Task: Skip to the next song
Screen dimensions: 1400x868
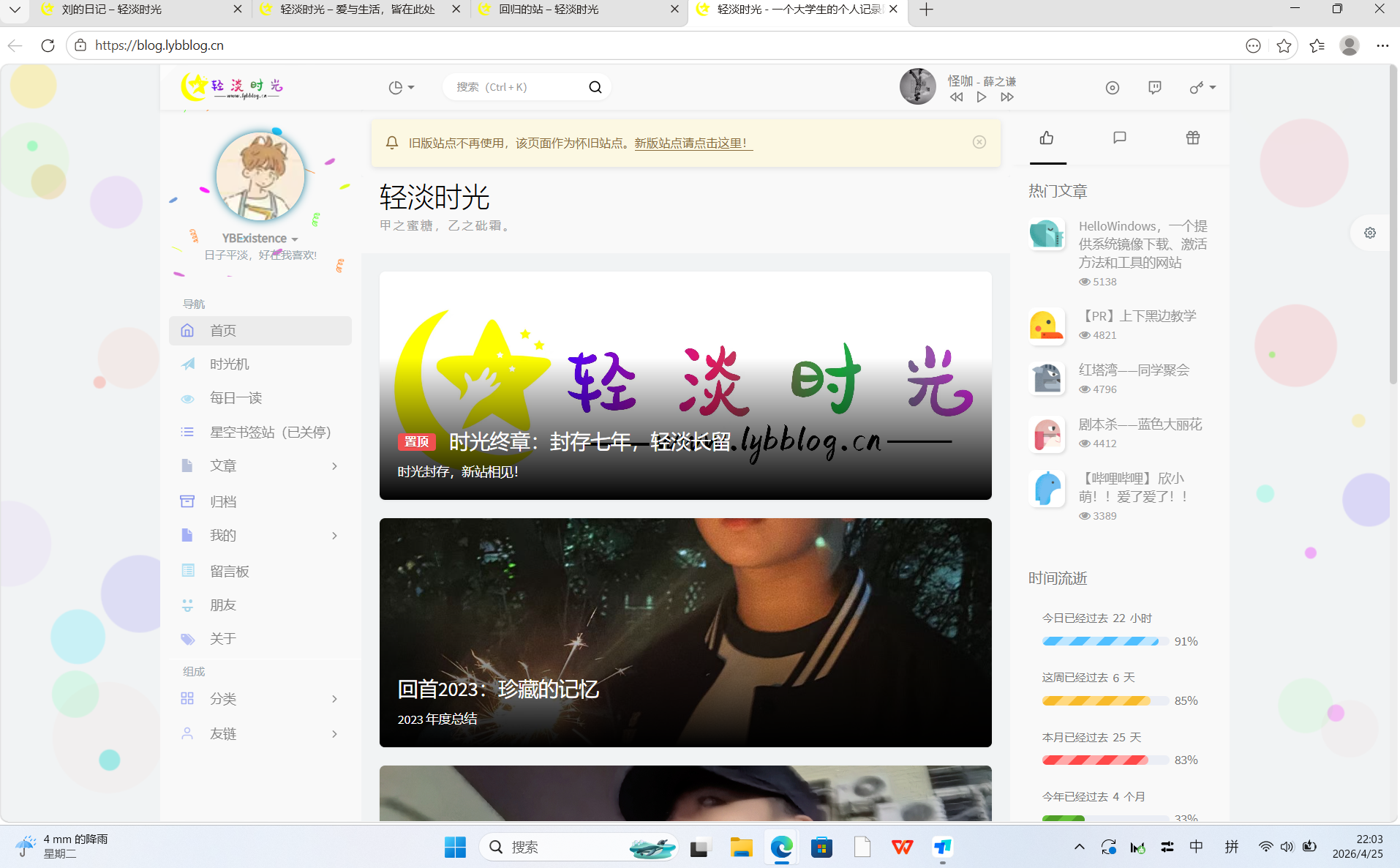Action: 1007,97
